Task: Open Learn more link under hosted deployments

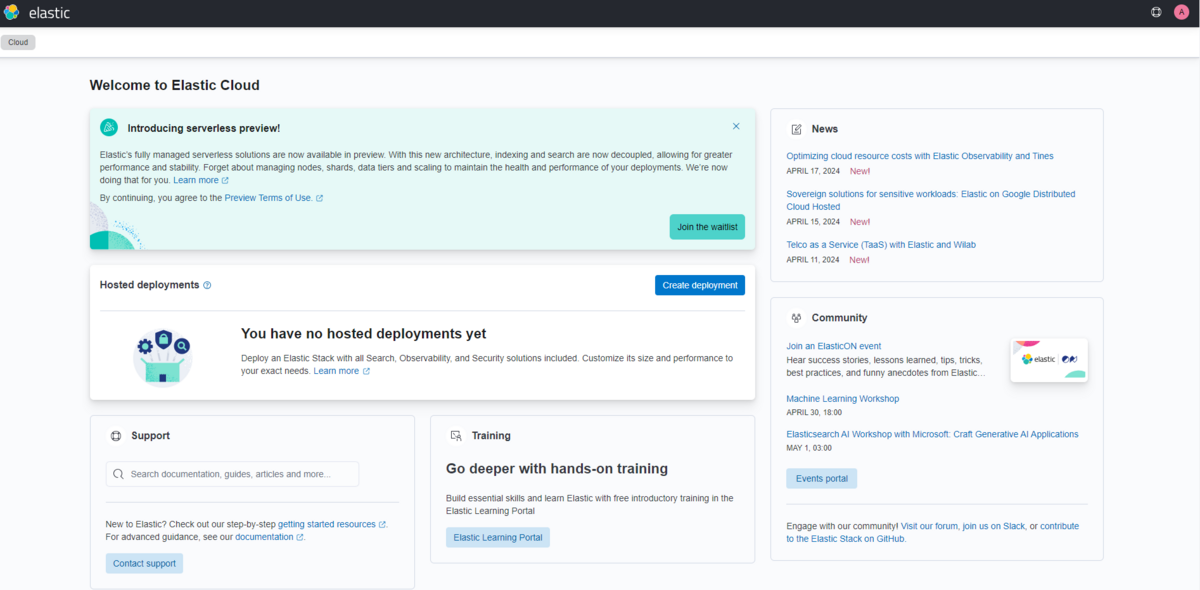Action: coord(342,371)
